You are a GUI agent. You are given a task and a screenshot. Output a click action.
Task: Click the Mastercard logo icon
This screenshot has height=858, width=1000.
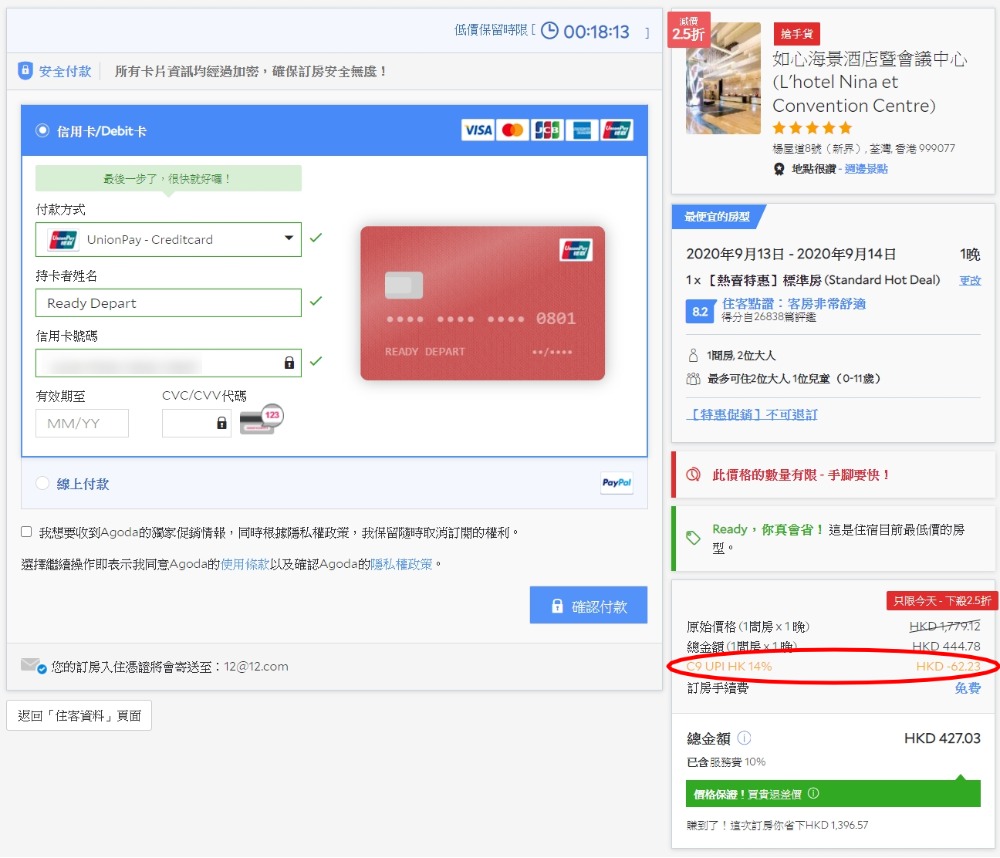tap(512, 130)
